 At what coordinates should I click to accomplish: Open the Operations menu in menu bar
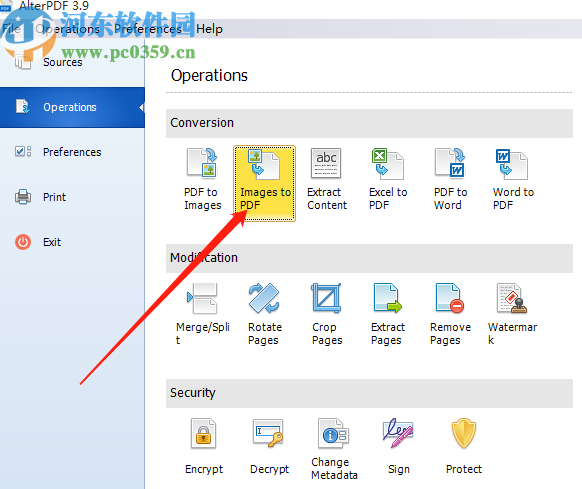[67, 29]
